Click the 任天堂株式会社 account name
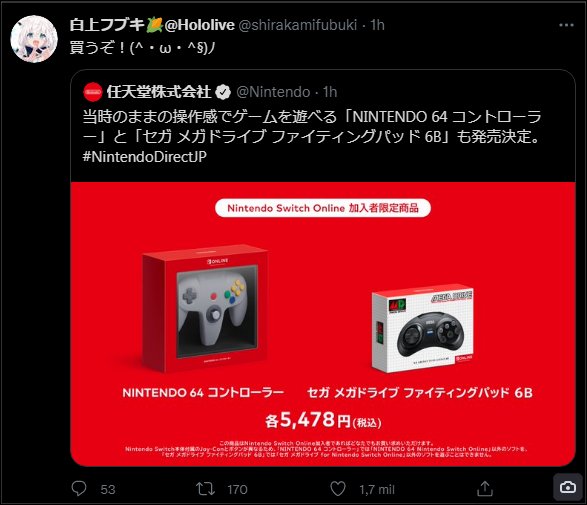The height and width of the screenshot is (505, 587). tap(159, 92)
